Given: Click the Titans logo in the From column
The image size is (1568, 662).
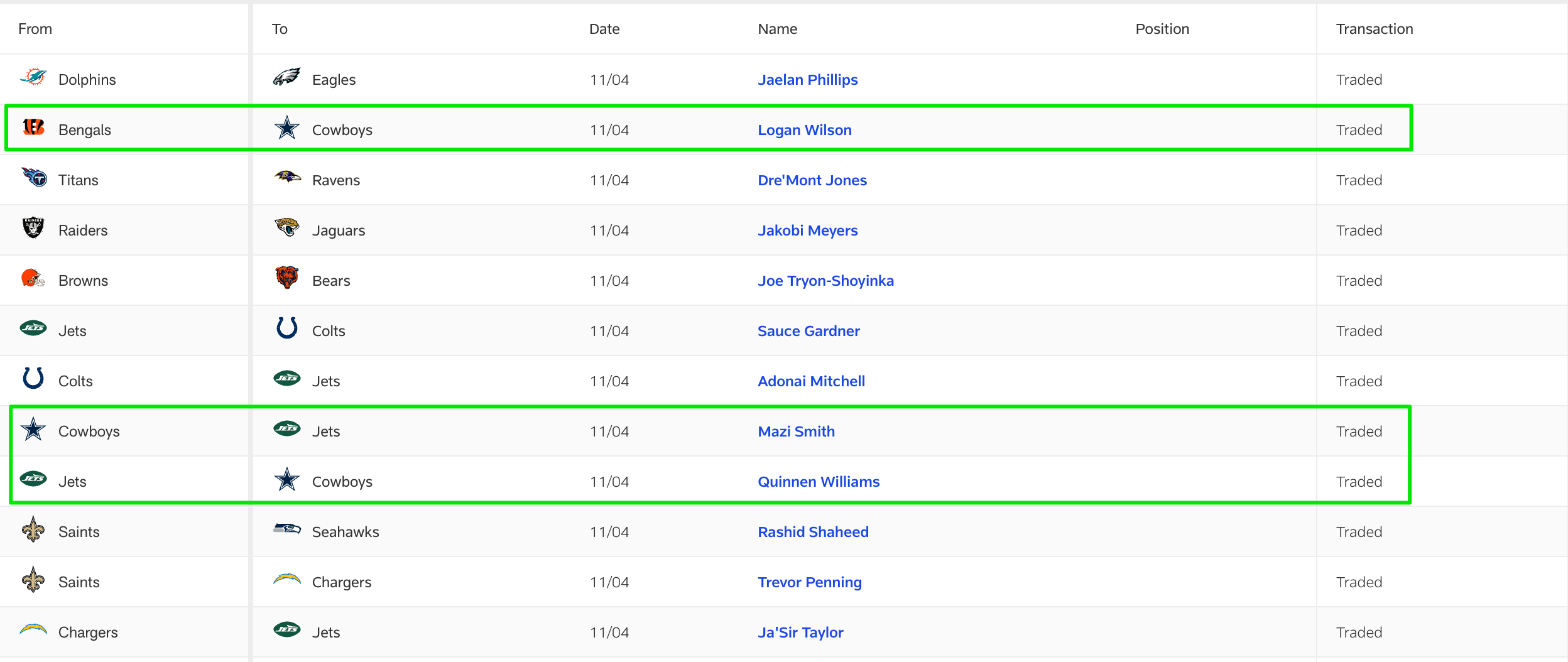Looking at the screenshot, I should [x=33, y=178].
